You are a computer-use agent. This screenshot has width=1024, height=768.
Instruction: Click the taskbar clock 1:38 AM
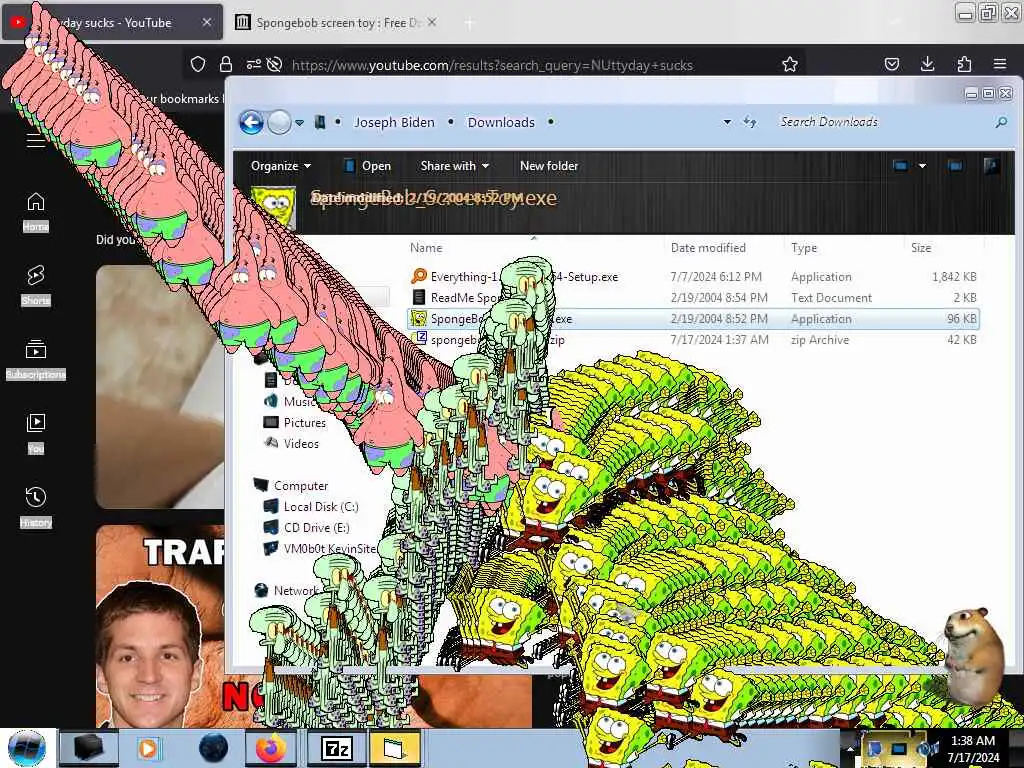(973, 748)
